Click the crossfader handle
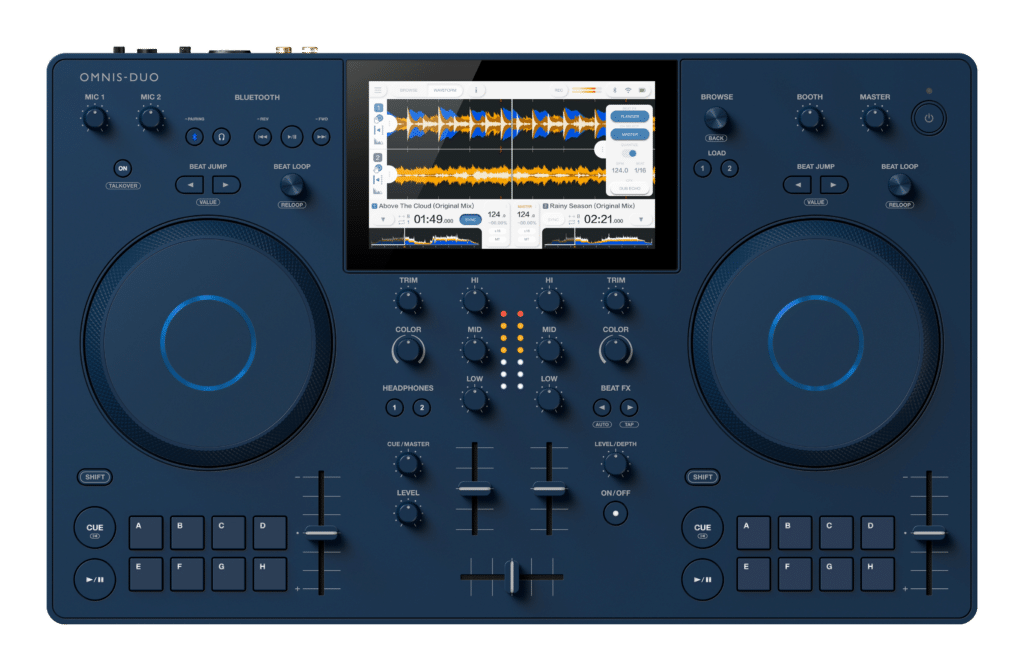The width and height of the screenshot is (1024, 671). tap(512, 577)
